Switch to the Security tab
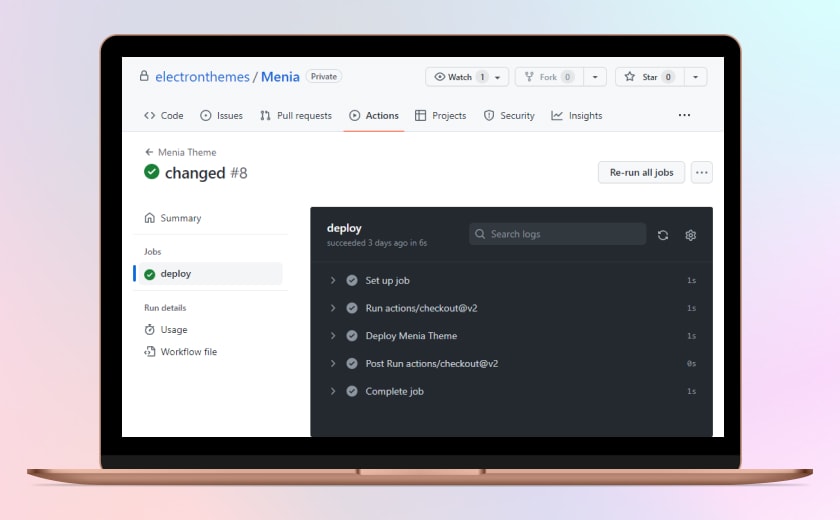The height and width of the screenshot is (520, 840). click(x=509, y=116)
